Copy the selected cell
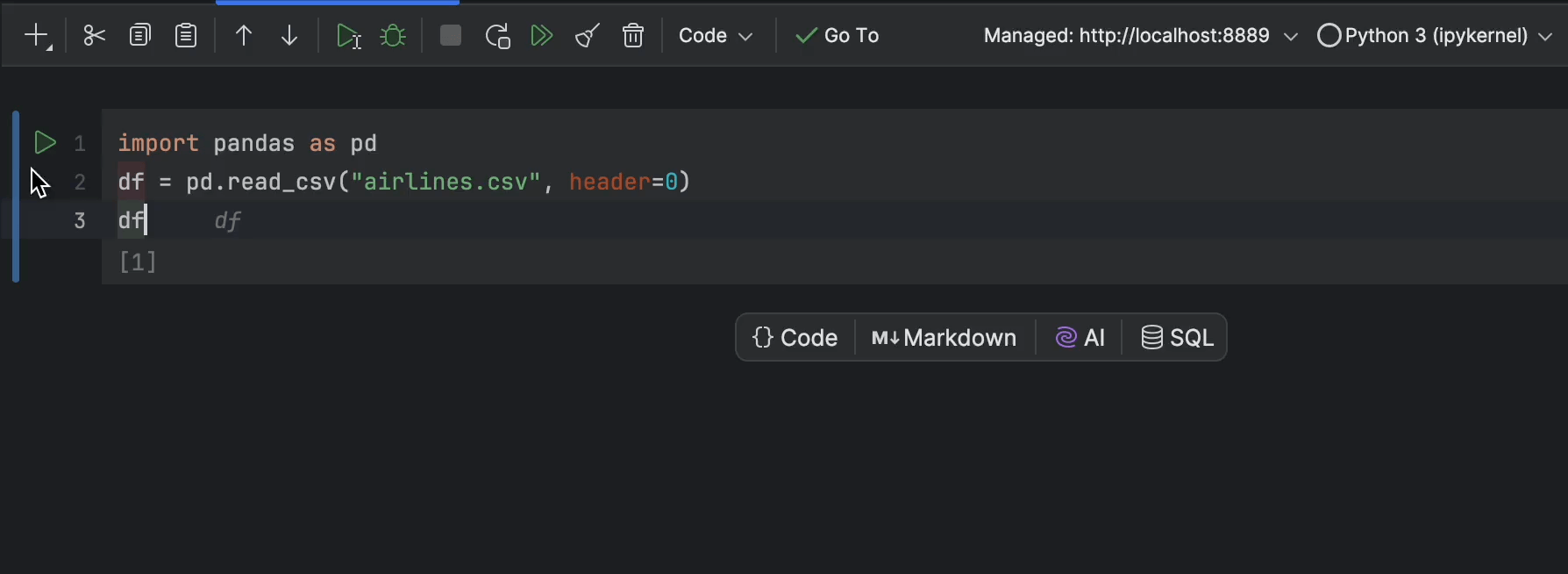The image size is (1568, 574). 139,36
